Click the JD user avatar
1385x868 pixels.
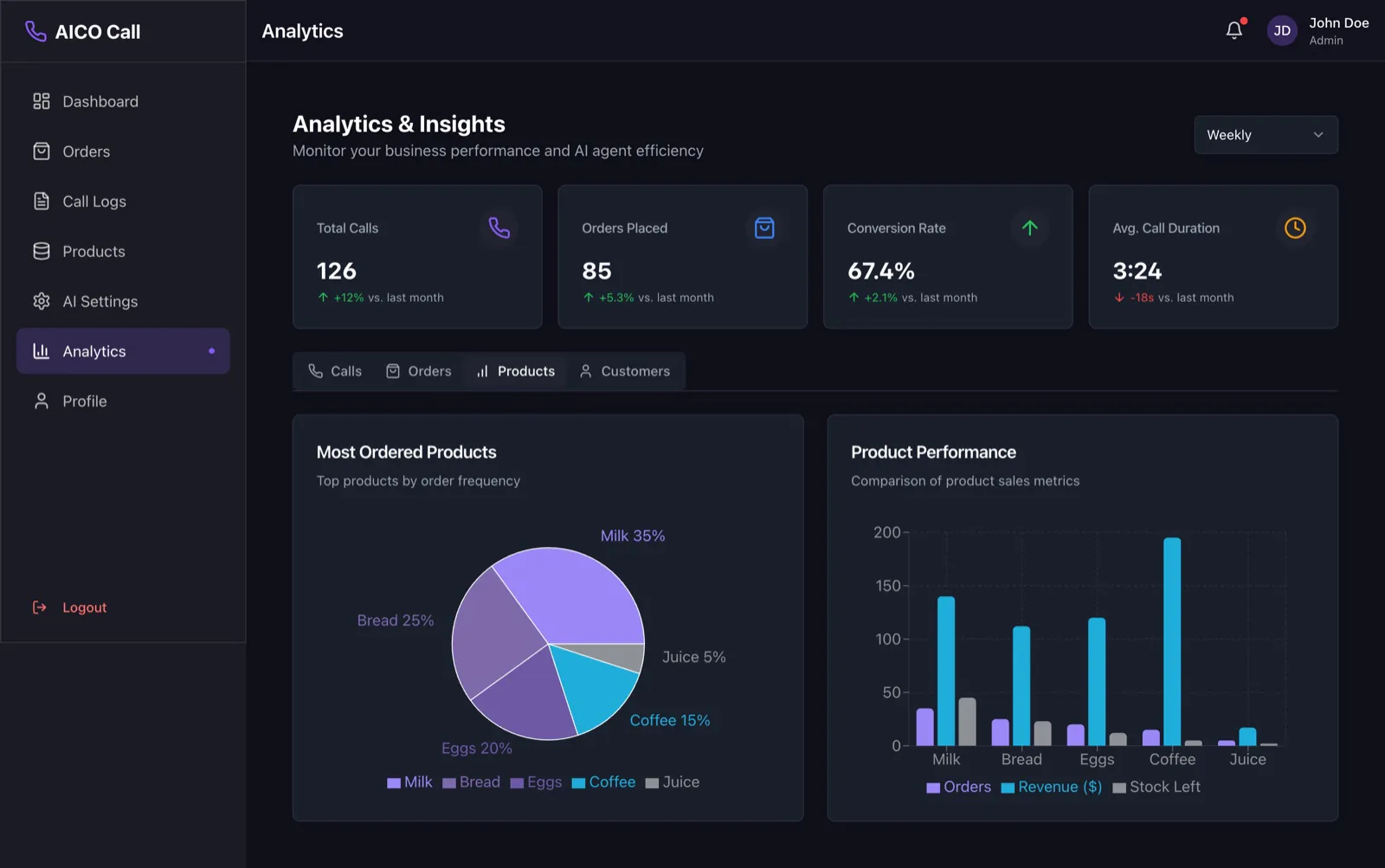1282,31
